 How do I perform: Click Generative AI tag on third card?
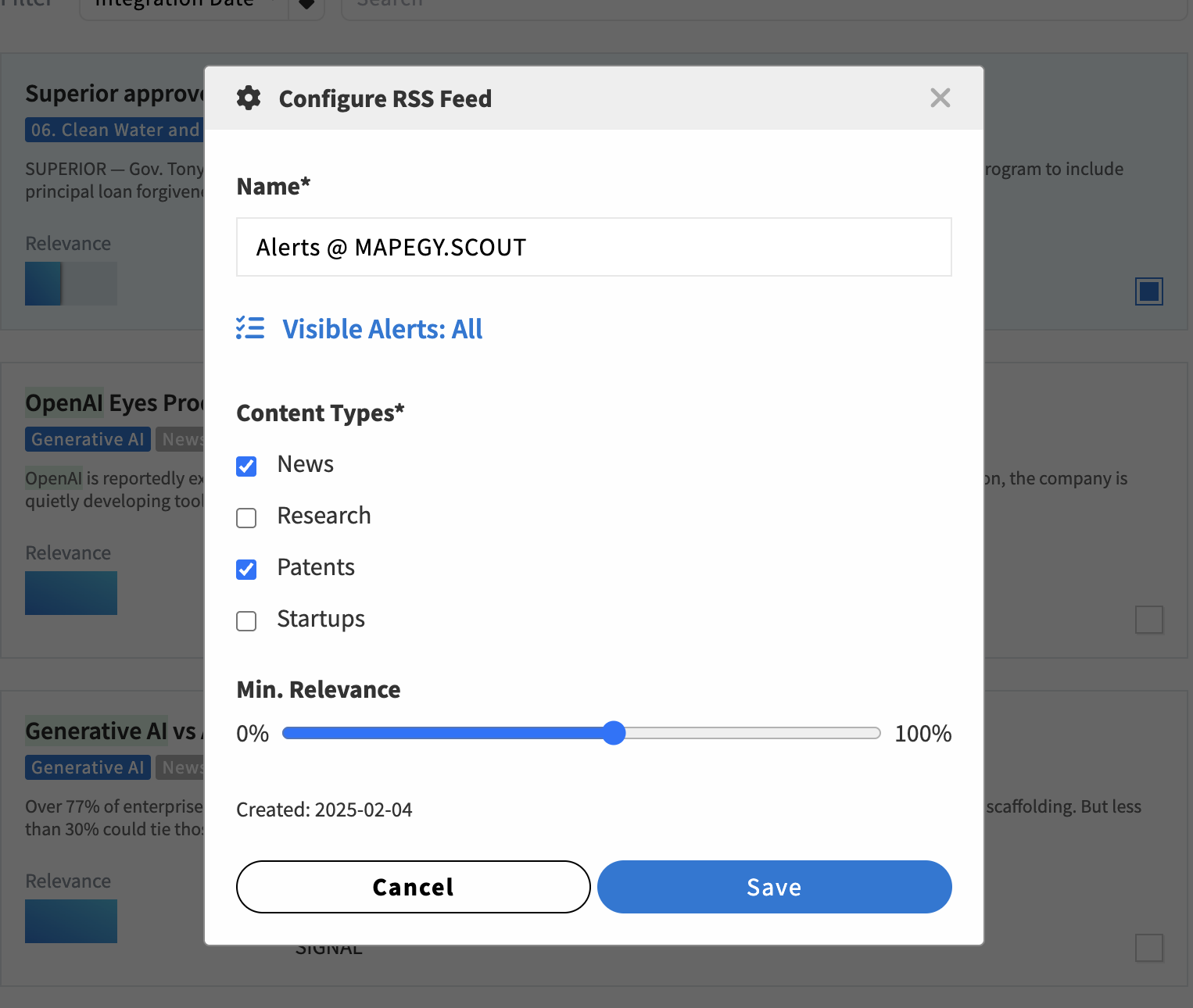pos(88,767)
